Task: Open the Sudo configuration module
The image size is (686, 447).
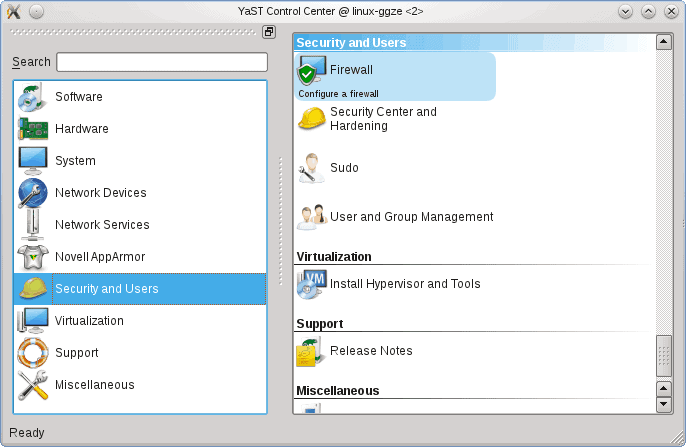Action: point(343,168)
